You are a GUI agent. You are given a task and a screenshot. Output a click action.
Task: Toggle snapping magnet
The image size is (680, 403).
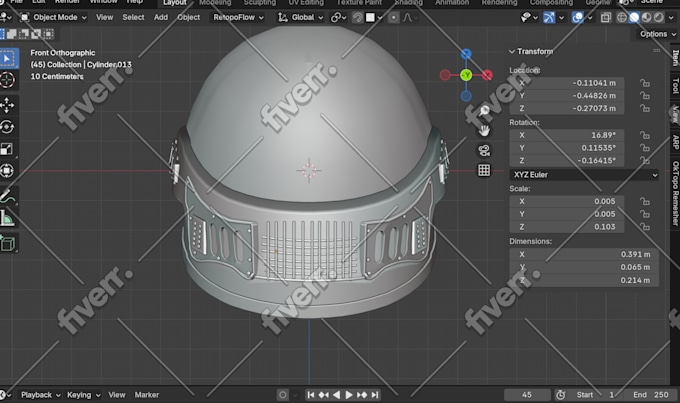coord(357,17)
